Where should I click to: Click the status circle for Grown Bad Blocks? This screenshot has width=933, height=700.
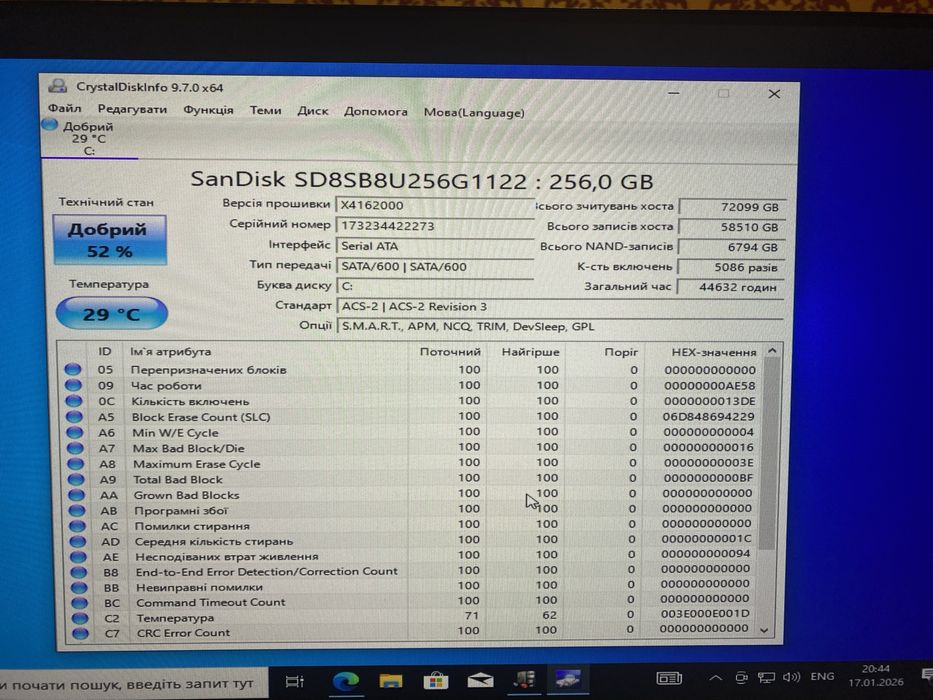77,495
